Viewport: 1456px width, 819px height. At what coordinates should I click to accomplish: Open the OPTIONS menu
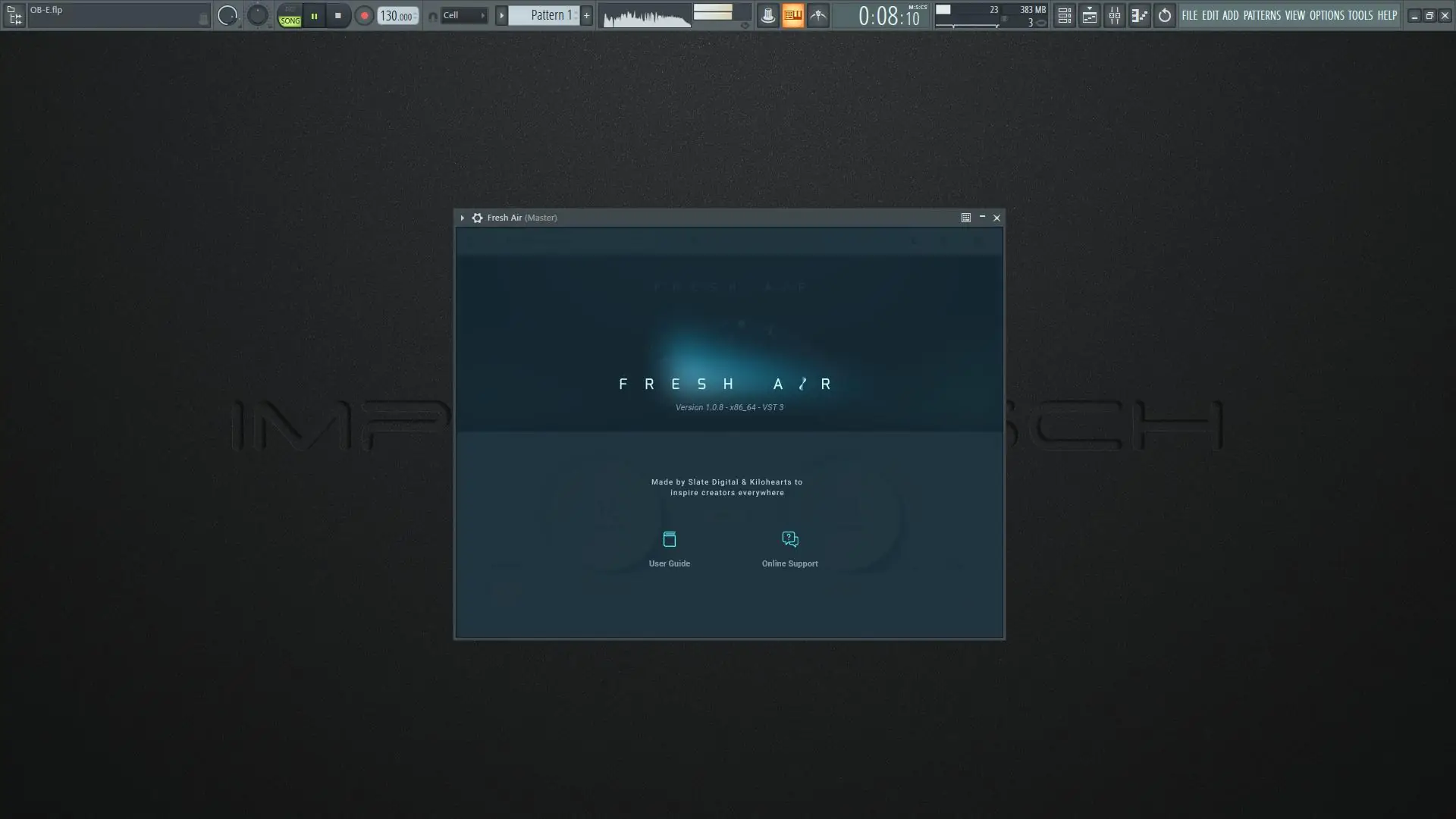[x=1326, y=15]
